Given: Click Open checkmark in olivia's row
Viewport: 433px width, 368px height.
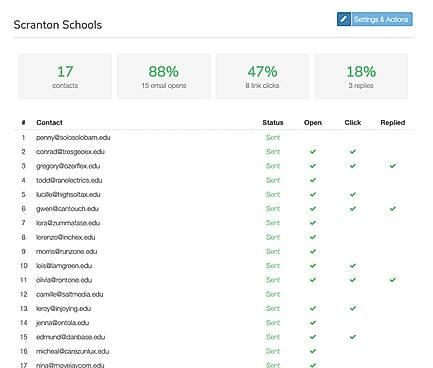Looking at the screenshot, I should point(313,280).
